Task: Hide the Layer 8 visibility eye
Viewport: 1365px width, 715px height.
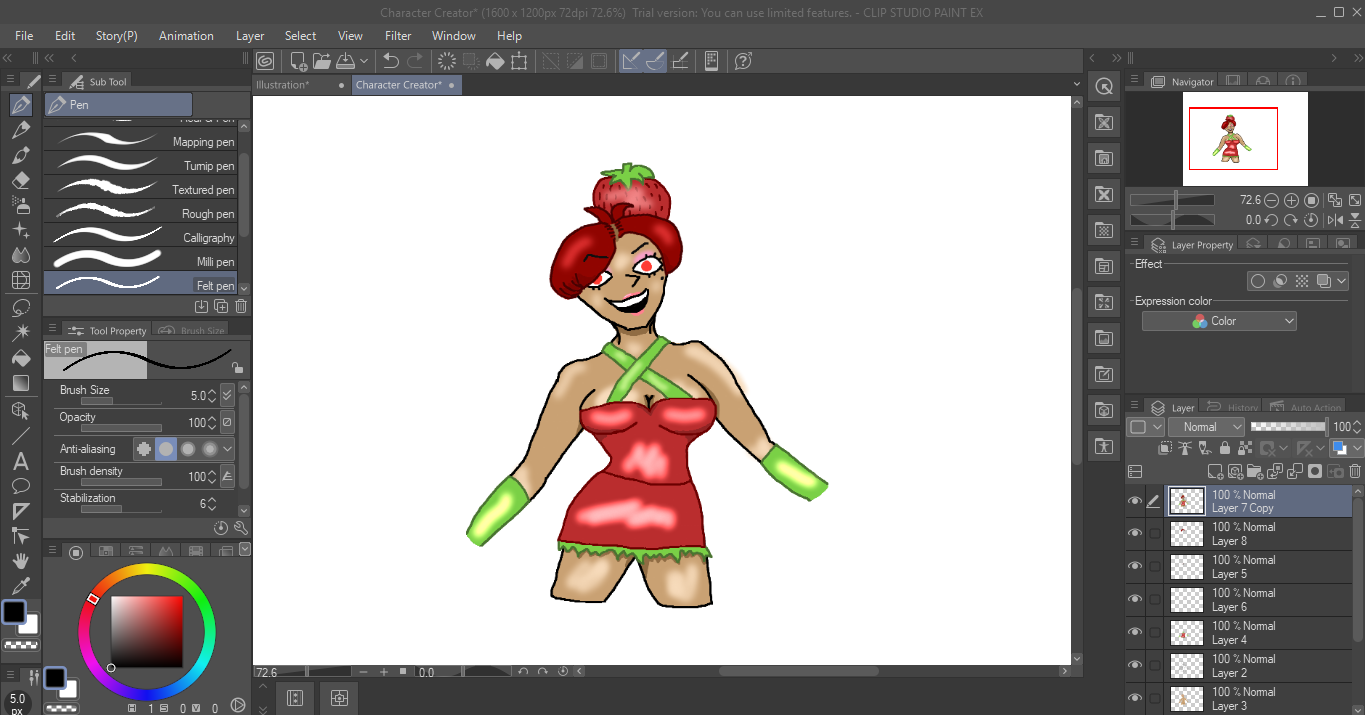Action: 1135,534
